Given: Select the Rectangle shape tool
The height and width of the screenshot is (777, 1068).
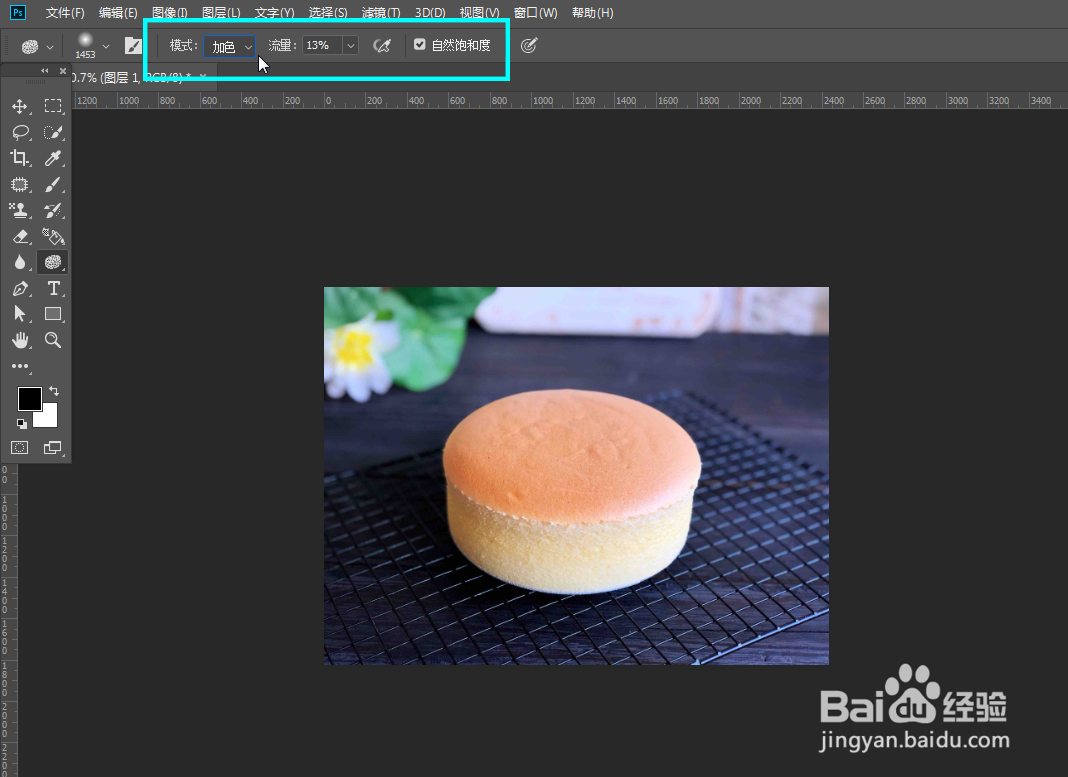Looking at the screenshot, I should 52,314.
